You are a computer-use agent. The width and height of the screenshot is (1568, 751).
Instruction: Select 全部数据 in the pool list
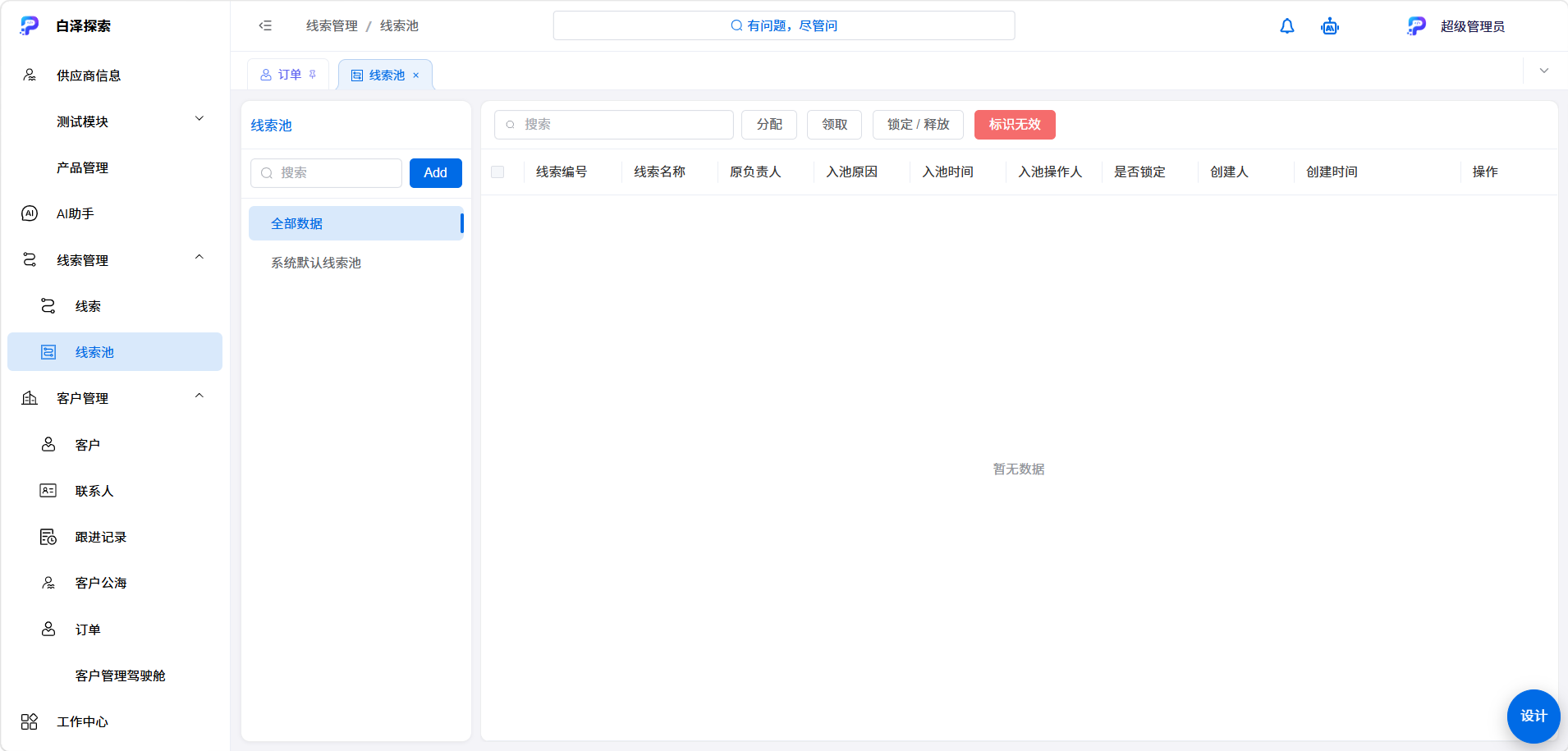[356, 223]
